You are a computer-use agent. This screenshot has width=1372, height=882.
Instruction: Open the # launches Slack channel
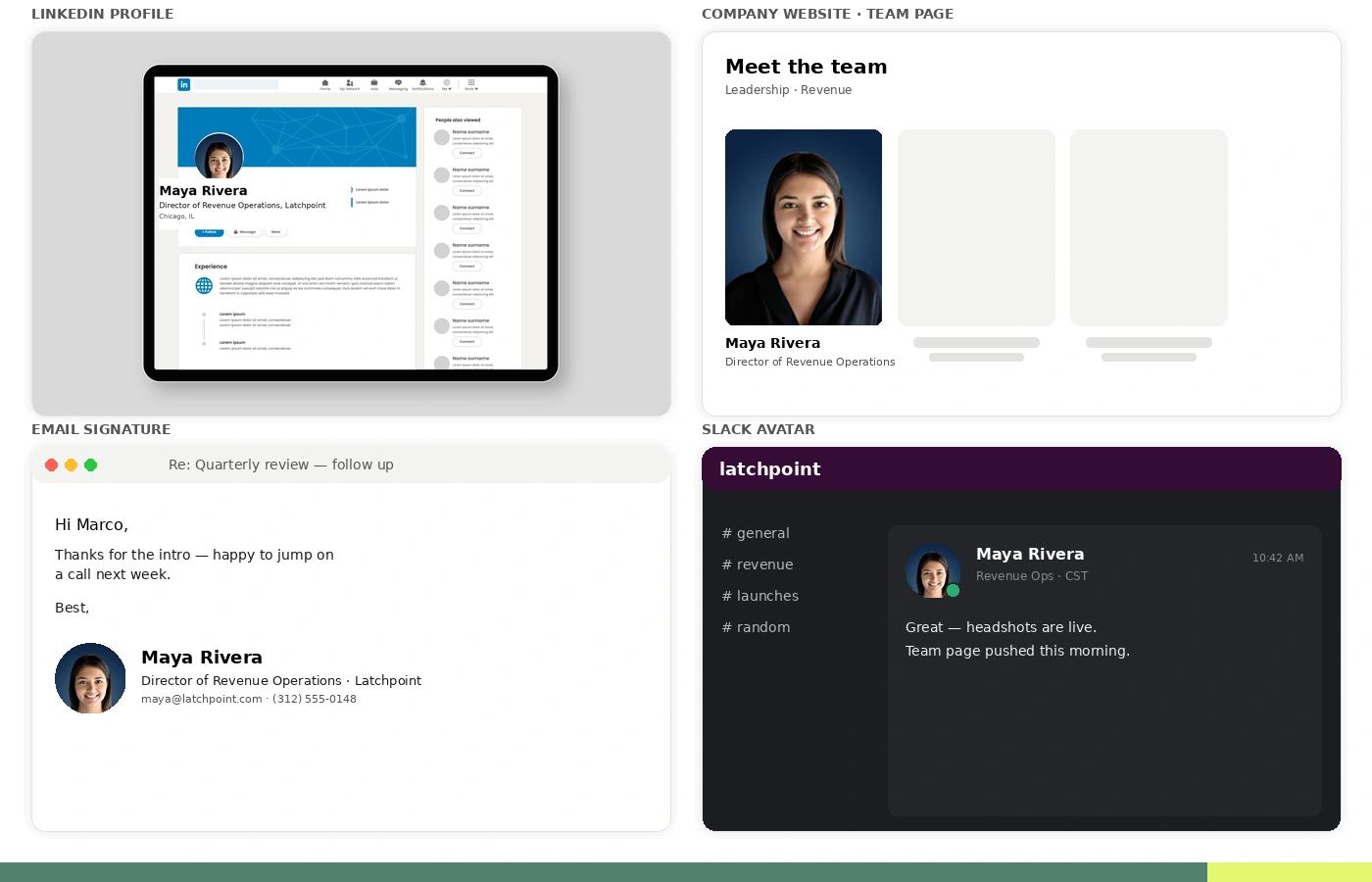[760, 596]
